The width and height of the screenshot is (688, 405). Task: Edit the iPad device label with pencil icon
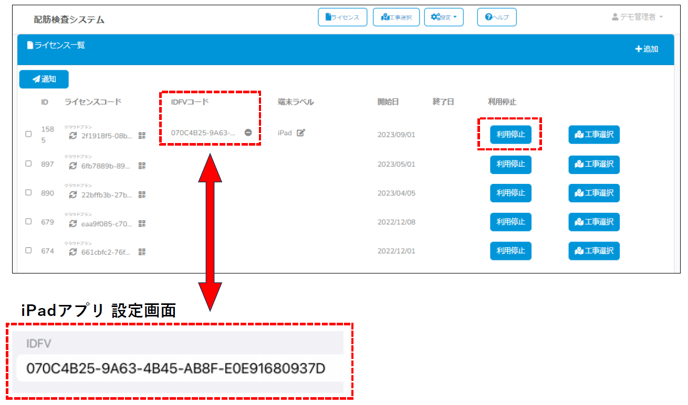point(300,132)
